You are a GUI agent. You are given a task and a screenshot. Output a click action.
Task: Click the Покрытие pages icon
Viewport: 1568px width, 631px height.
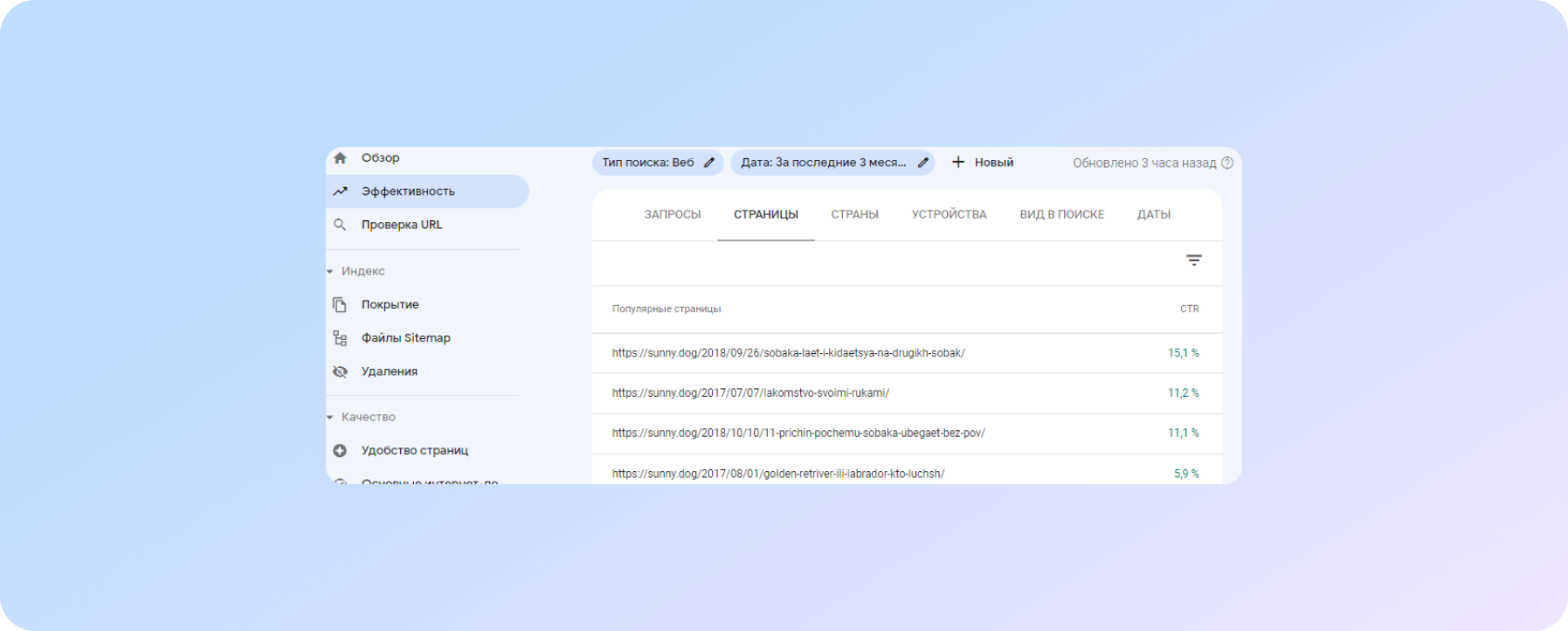tap(340, 304)
